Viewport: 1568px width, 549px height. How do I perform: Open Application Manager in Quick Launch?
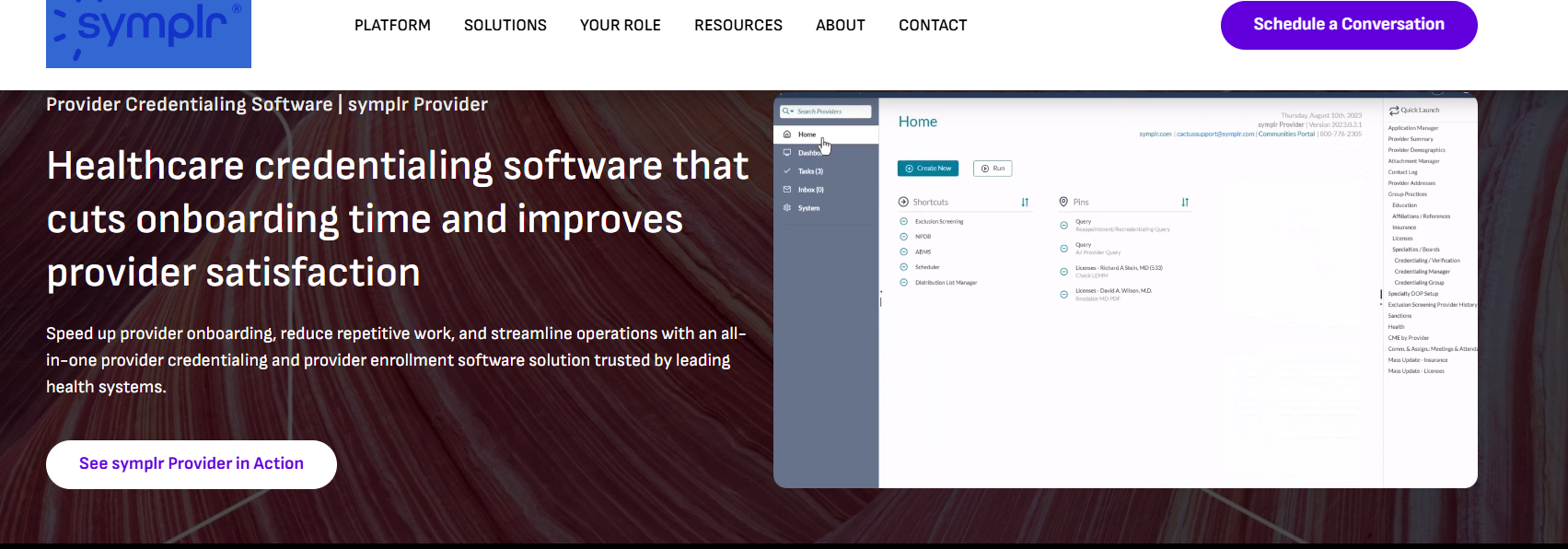1413,128
